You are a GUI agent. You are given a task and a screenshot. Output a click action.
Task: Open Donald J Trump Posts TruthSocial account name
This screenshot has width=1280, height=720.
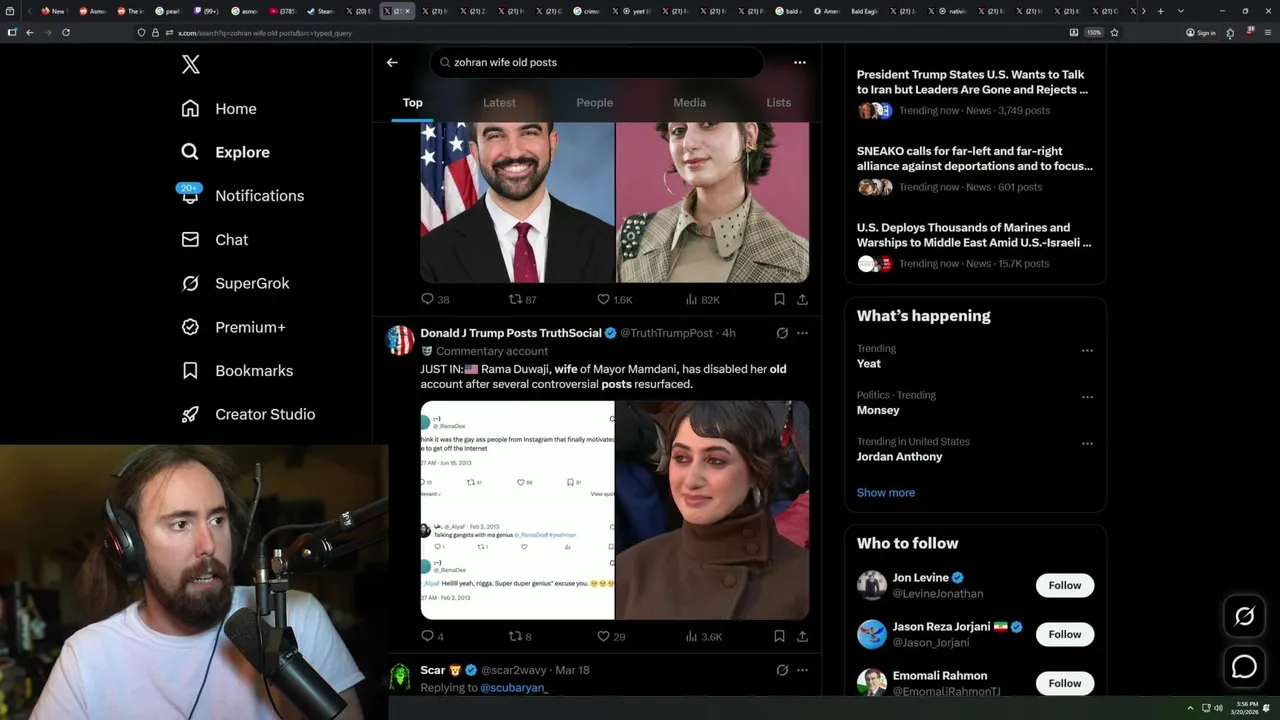pos(511,333)
